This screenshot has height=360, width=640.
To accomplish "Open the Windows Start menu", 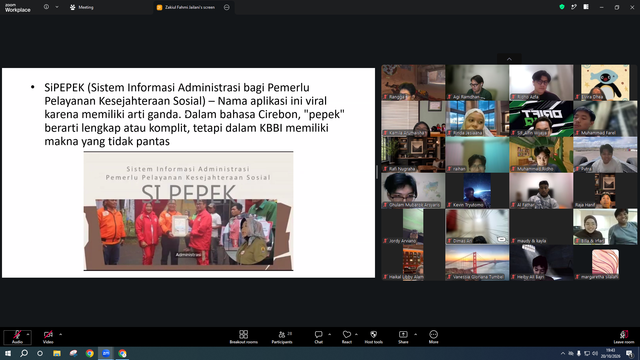I will tap(8, 353).
